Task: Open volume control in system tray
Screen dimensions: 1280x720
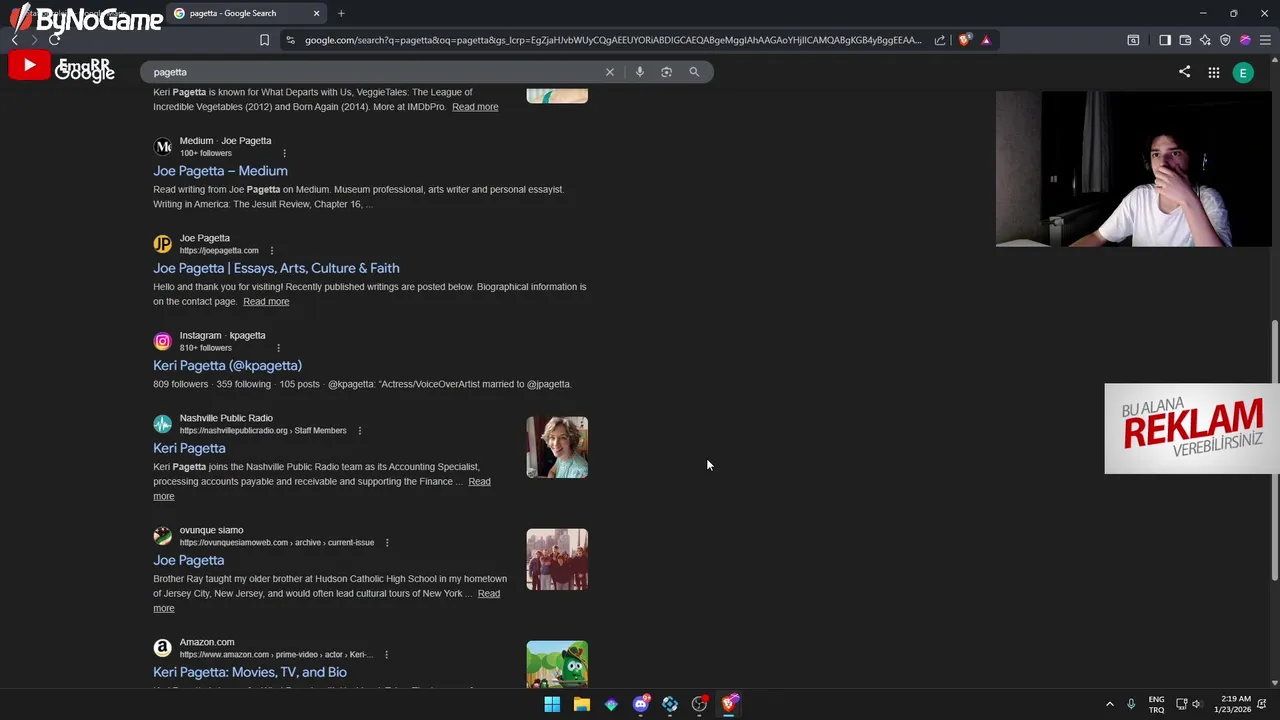Action: (1196, 704)
